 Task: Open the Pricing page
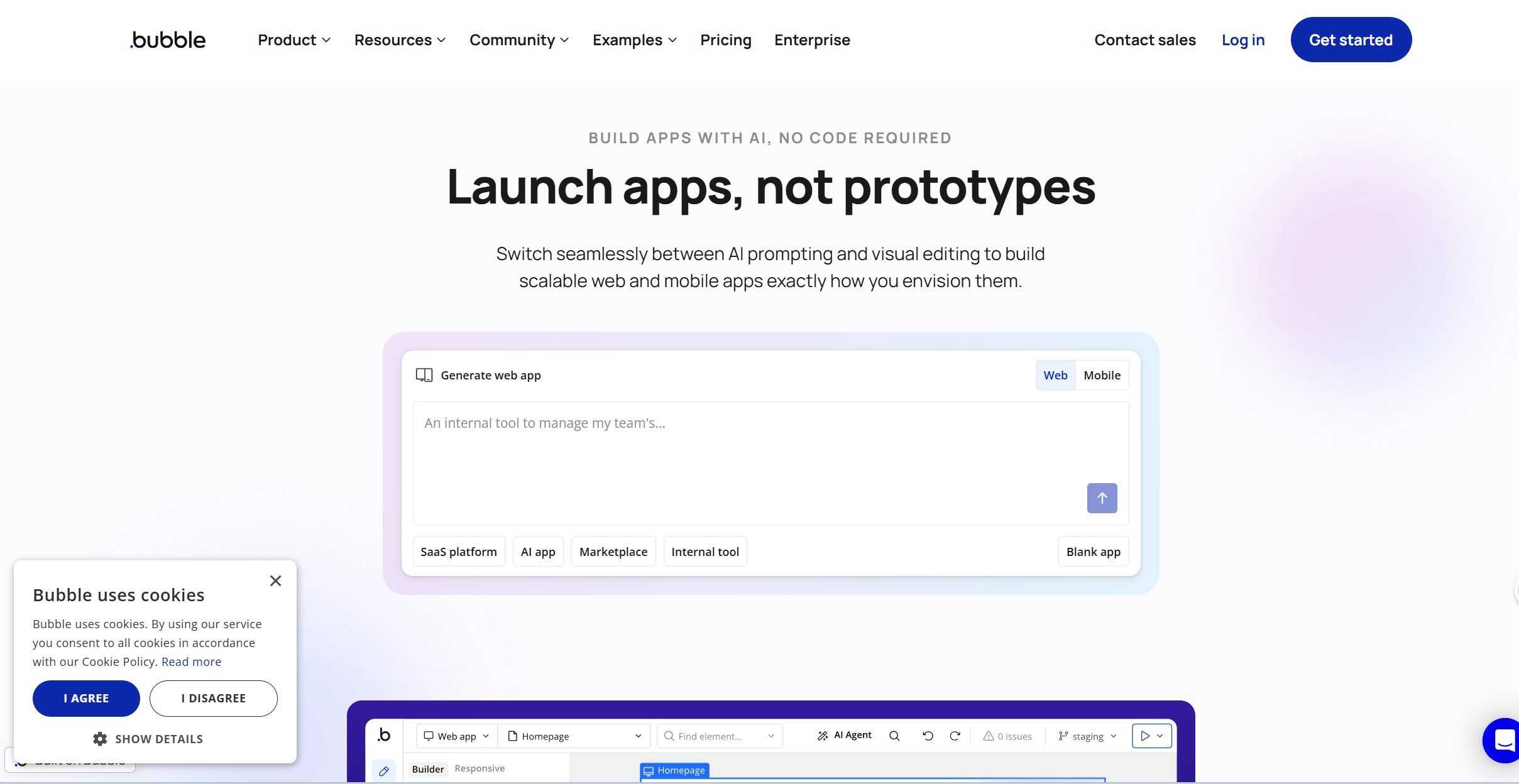click(726, 40)
